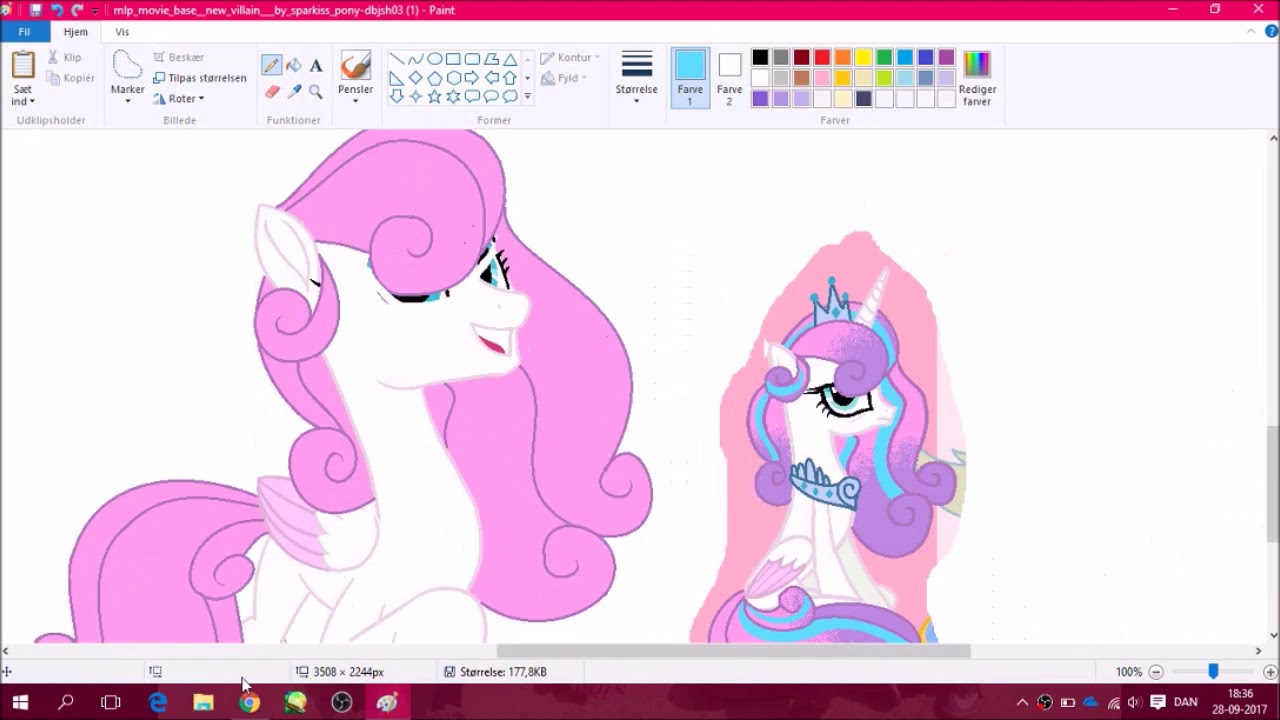Select the Magnifier tool
The height and width of the screenshot is (720, 1280).
click(316, 91)
